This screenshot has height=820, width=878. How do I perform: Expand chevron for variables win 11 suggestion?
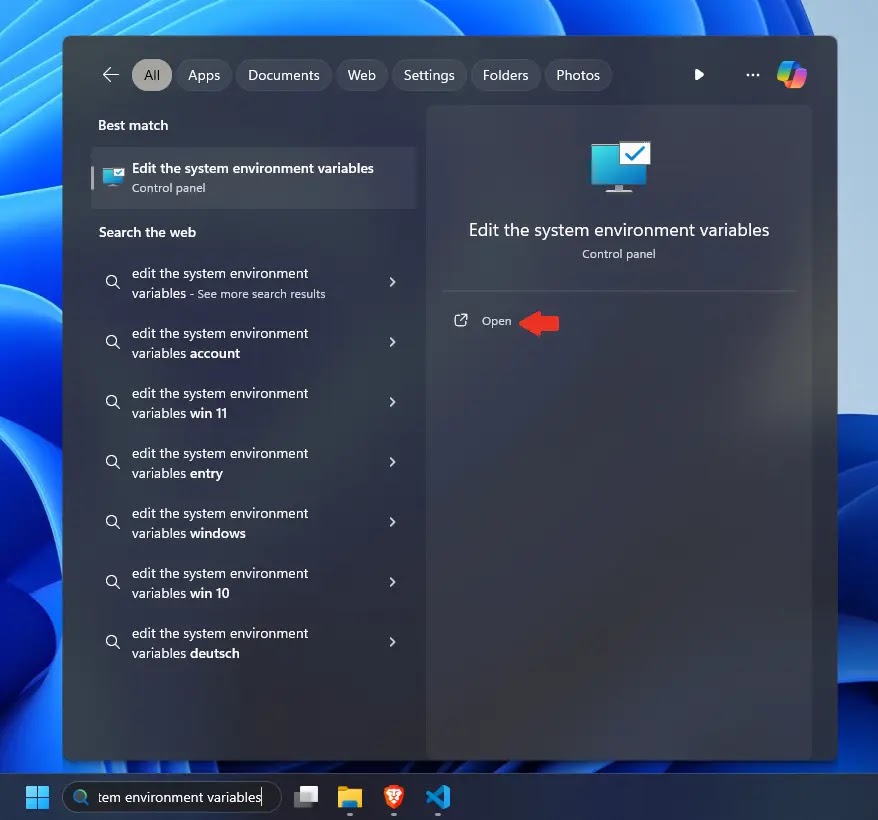tap(393, 402)
